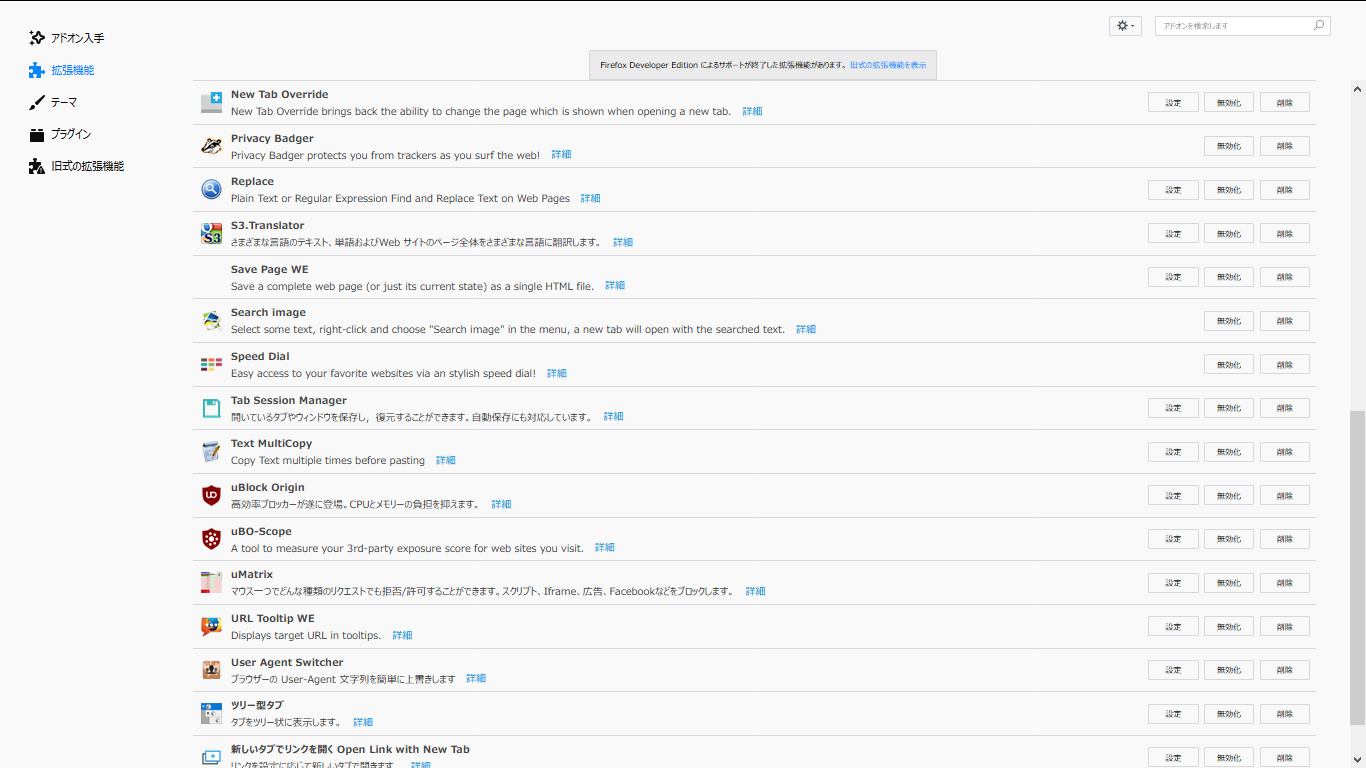
Task: Open 設定 for Tab Session Manager
Action: tap(1173, 408)
